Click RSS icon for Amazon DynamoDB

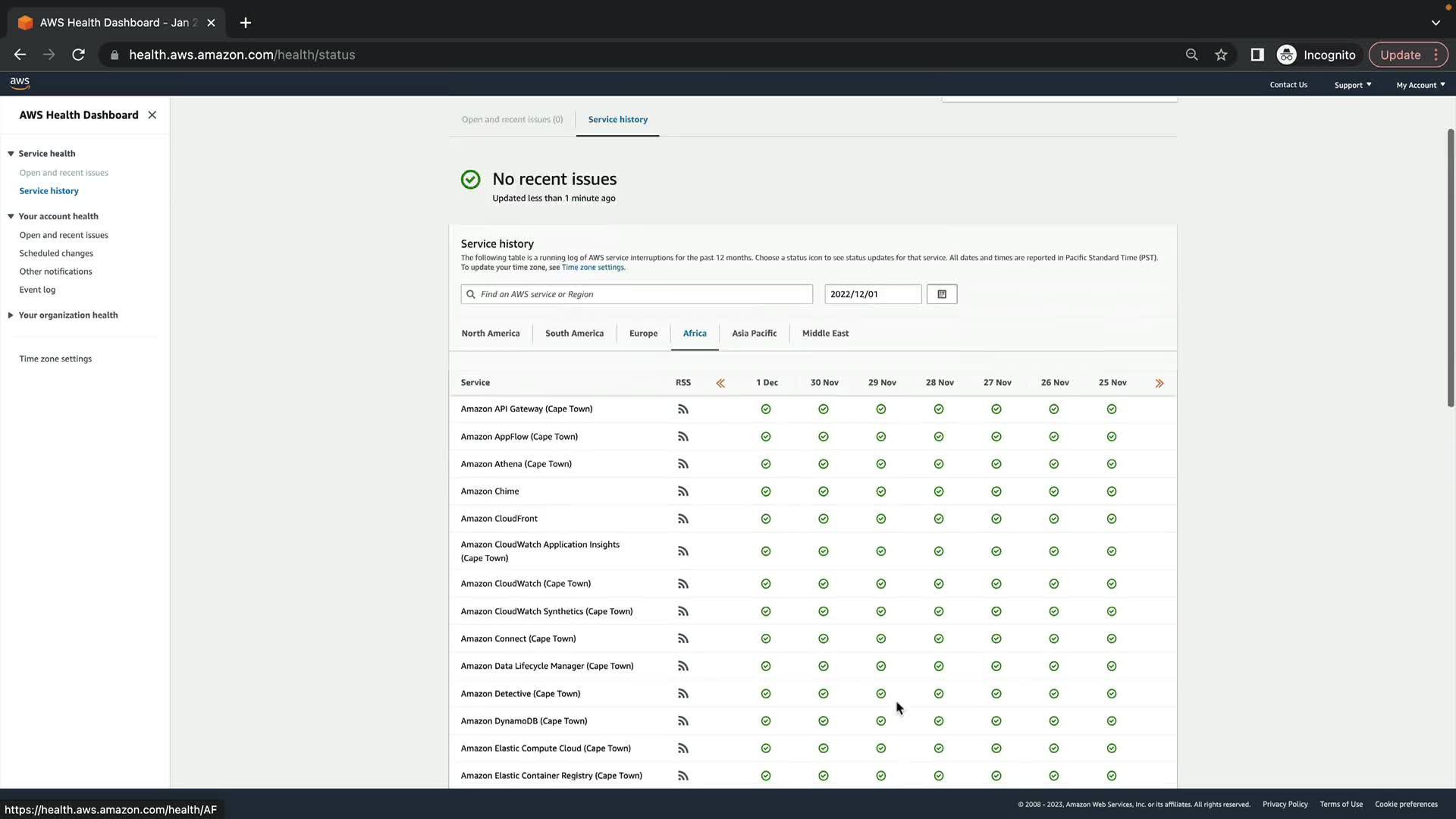[x=682, y=721]
